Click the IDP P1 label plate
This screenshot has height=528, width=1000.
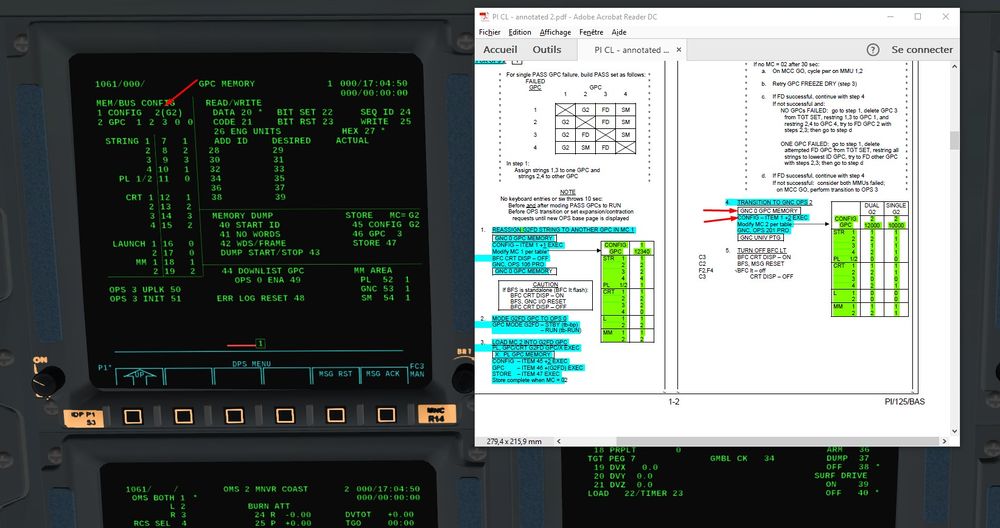[x=84, y=418]
